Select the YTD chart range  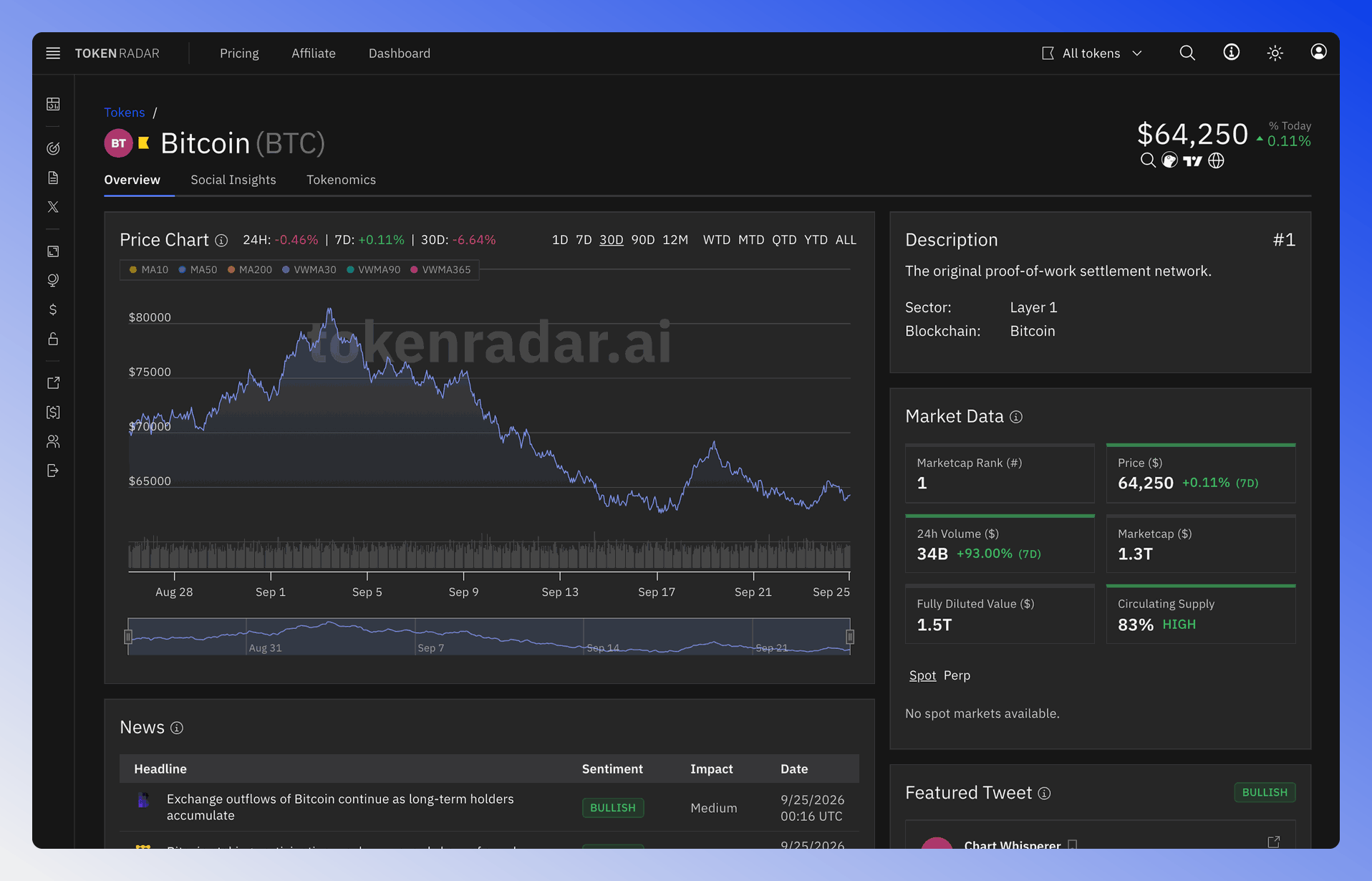coord(816,240)
